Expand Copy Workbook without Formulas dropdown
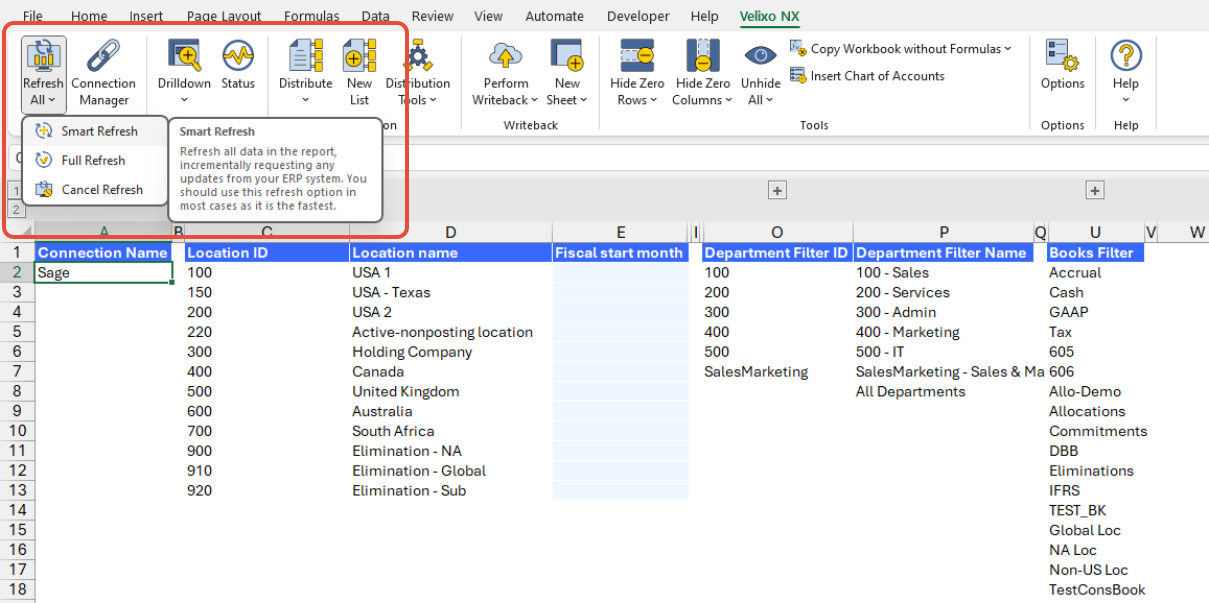1209x603 pixels. tap(1008, 49)
